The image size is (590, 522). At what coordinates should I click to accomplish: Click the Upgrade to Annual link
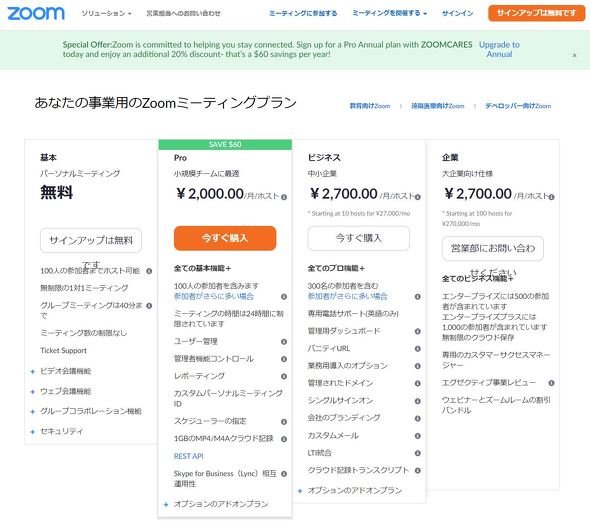499,49
